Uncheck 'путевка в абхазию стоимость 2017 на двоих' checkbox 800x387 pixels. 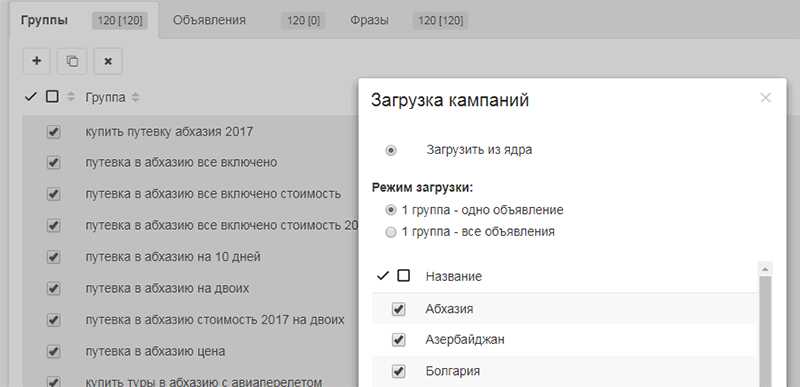pyautogui.click(x=53, y=320)
